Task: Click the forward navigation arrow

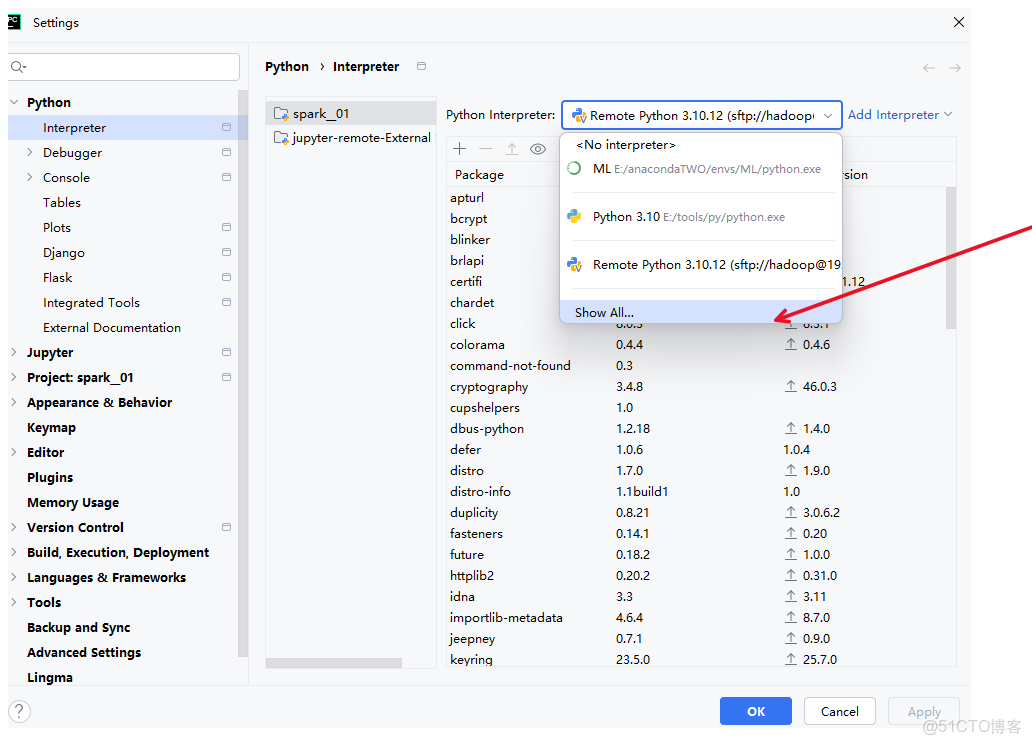Action: pyautogui.click(x=955, y=68)
